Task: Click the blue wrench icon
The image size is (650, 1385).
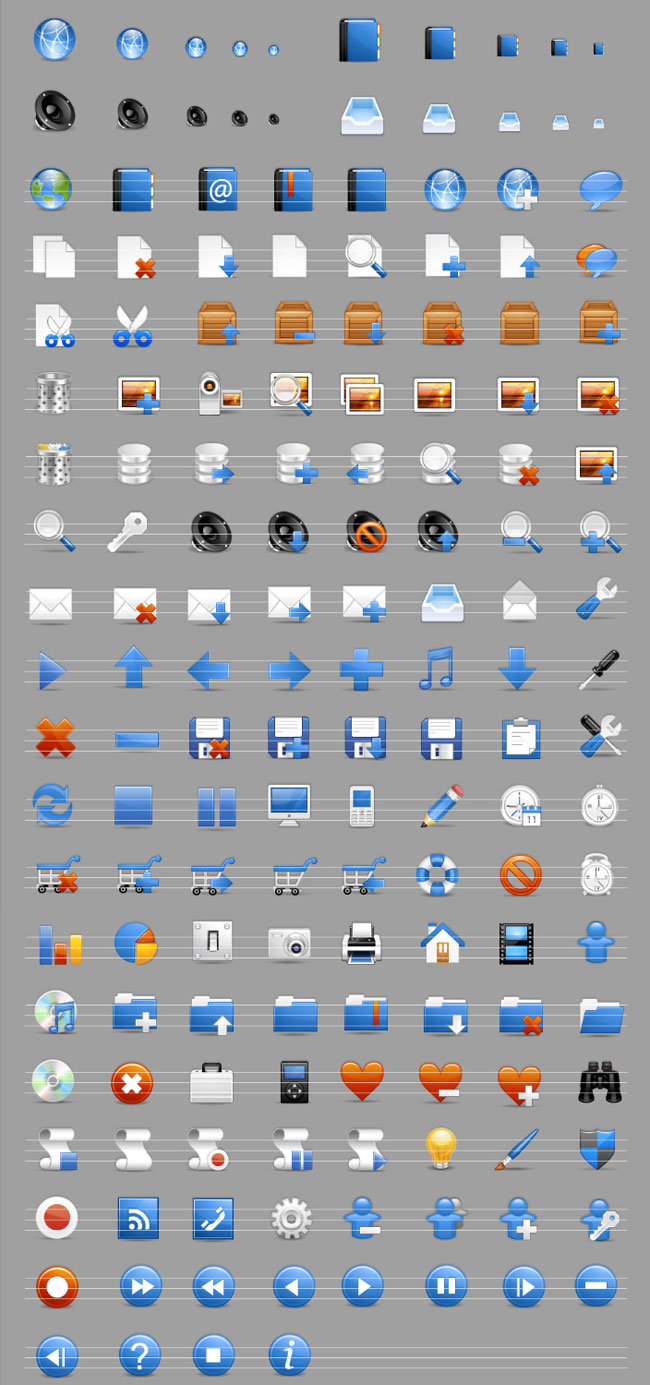Action: pos(597,598)
